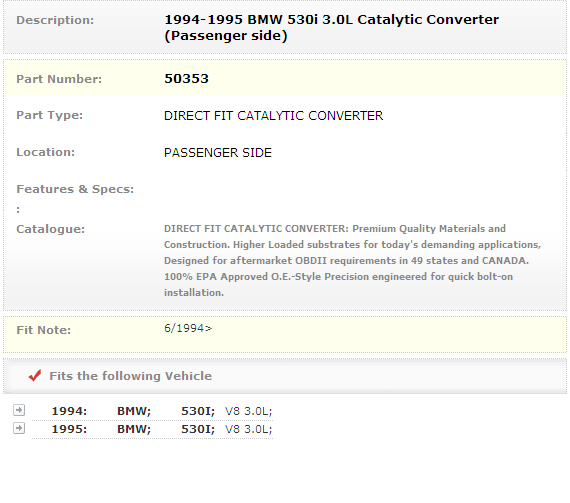Select the 1994 year label
This screenshot has height=503, width=570.
(x=69, y=411)
